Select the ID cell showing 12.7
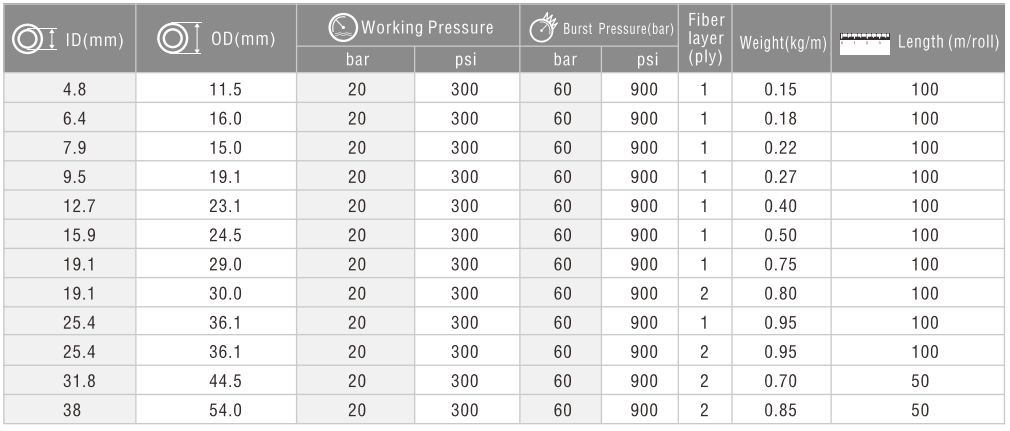 pos(70,206)
